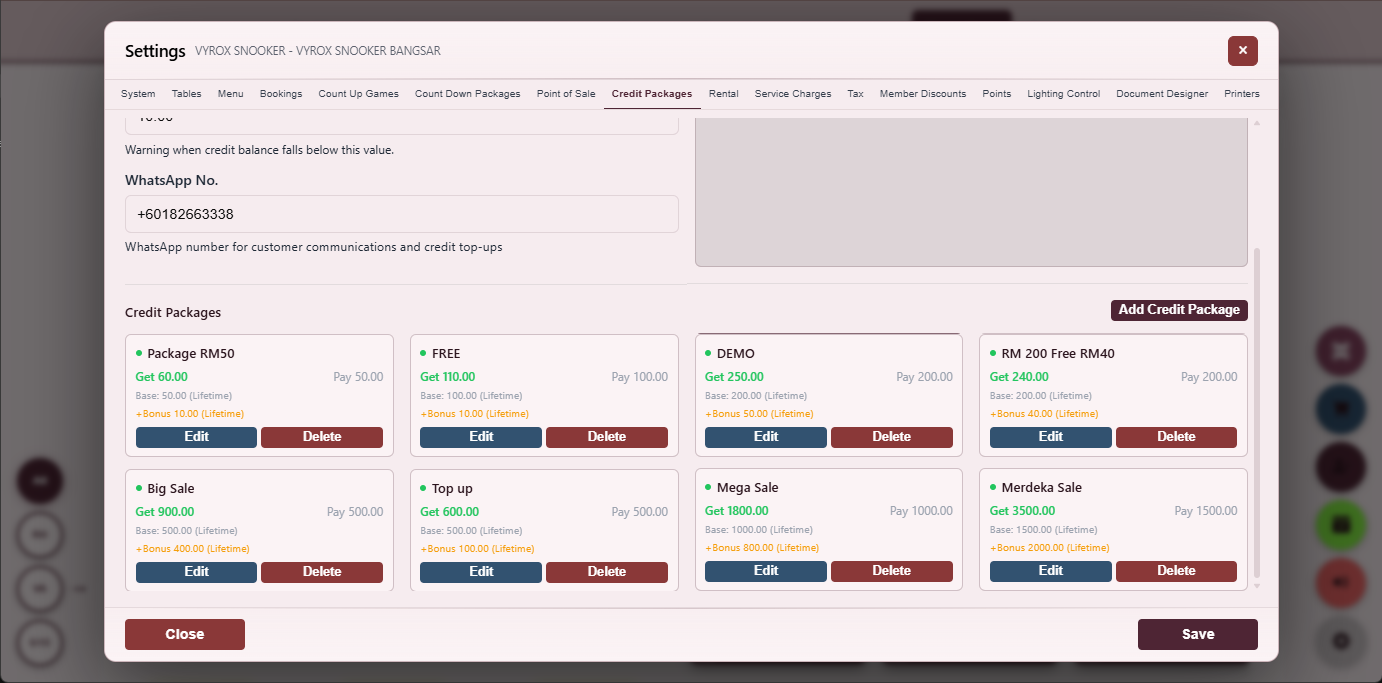Click the scrollbar up arrow in settings panel
The image size is (1382, 683).
[1257, 123]
